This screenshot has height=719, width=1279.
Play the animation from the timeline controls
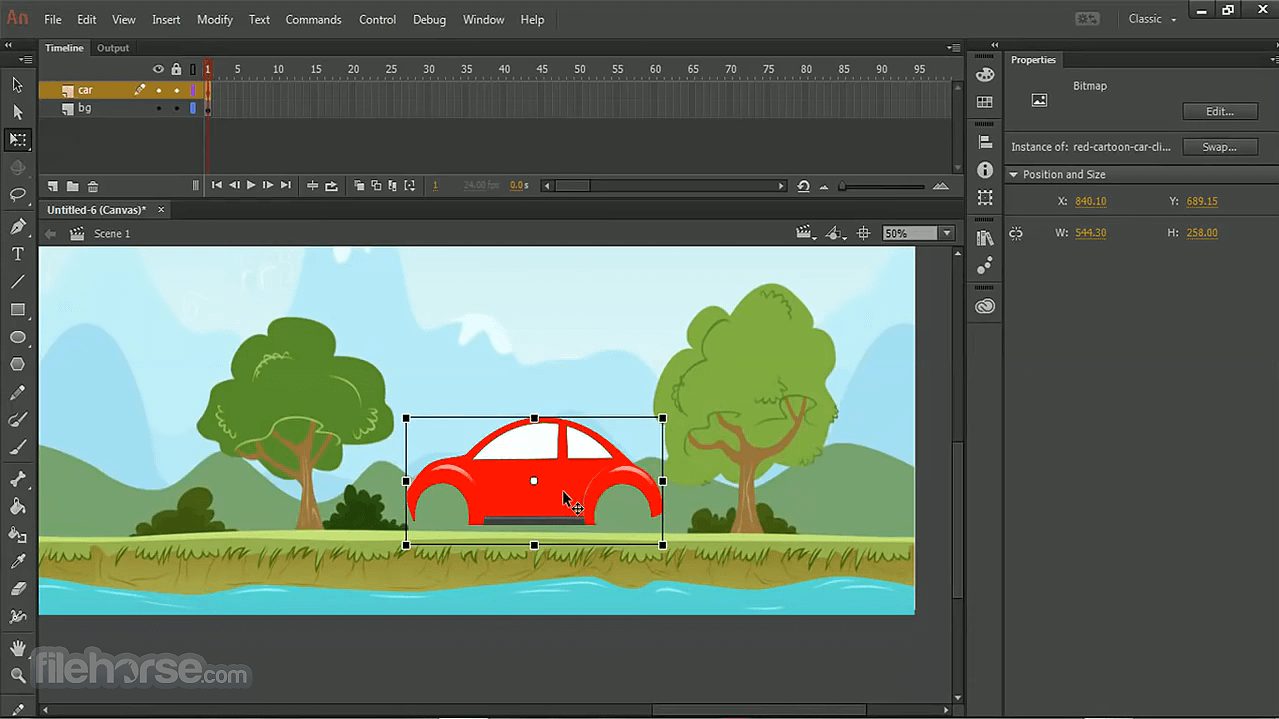point(250,185)
